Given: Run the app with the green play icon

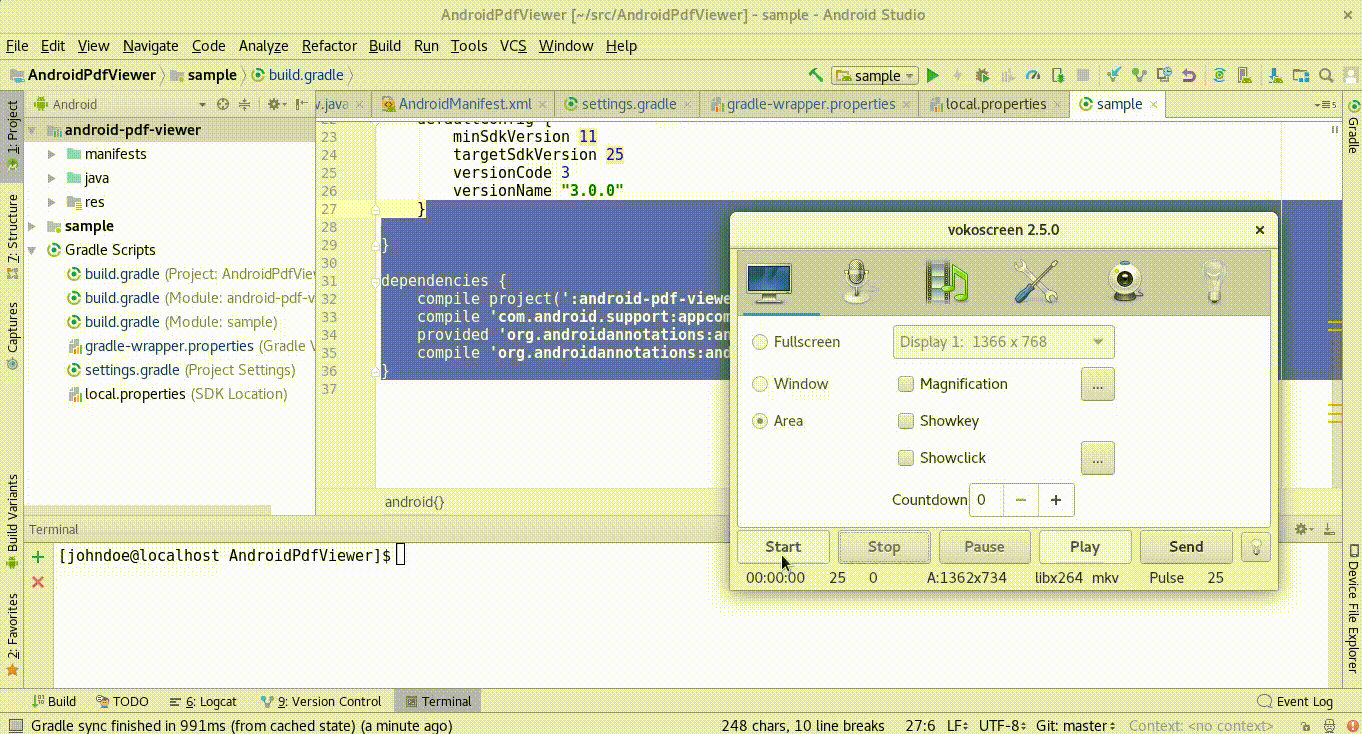Looking at the screenshot, I should pyautogui.click(x=933, y=75).
